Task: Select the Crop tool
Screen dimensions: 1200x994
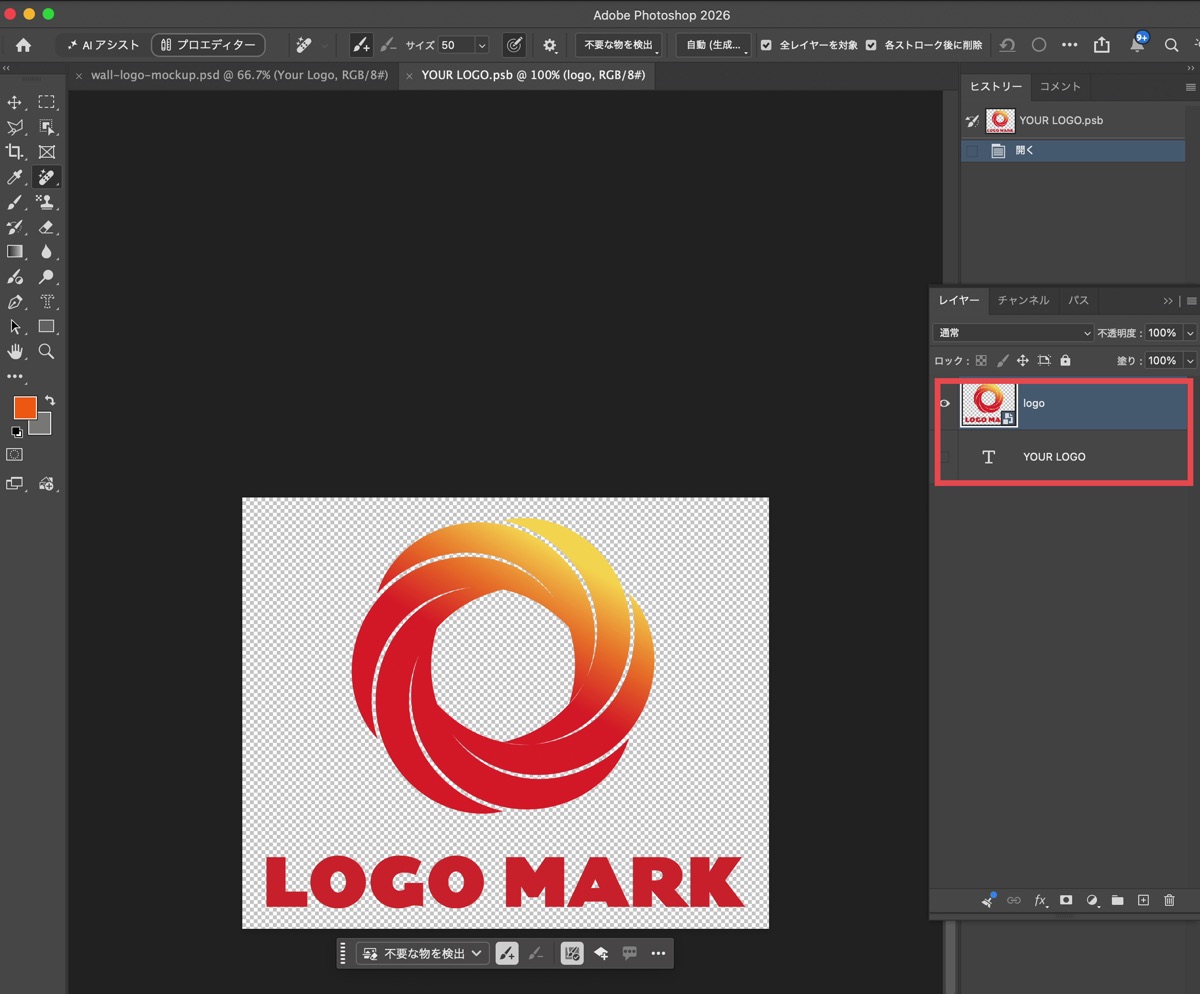Action: click(x=15, y=152)
